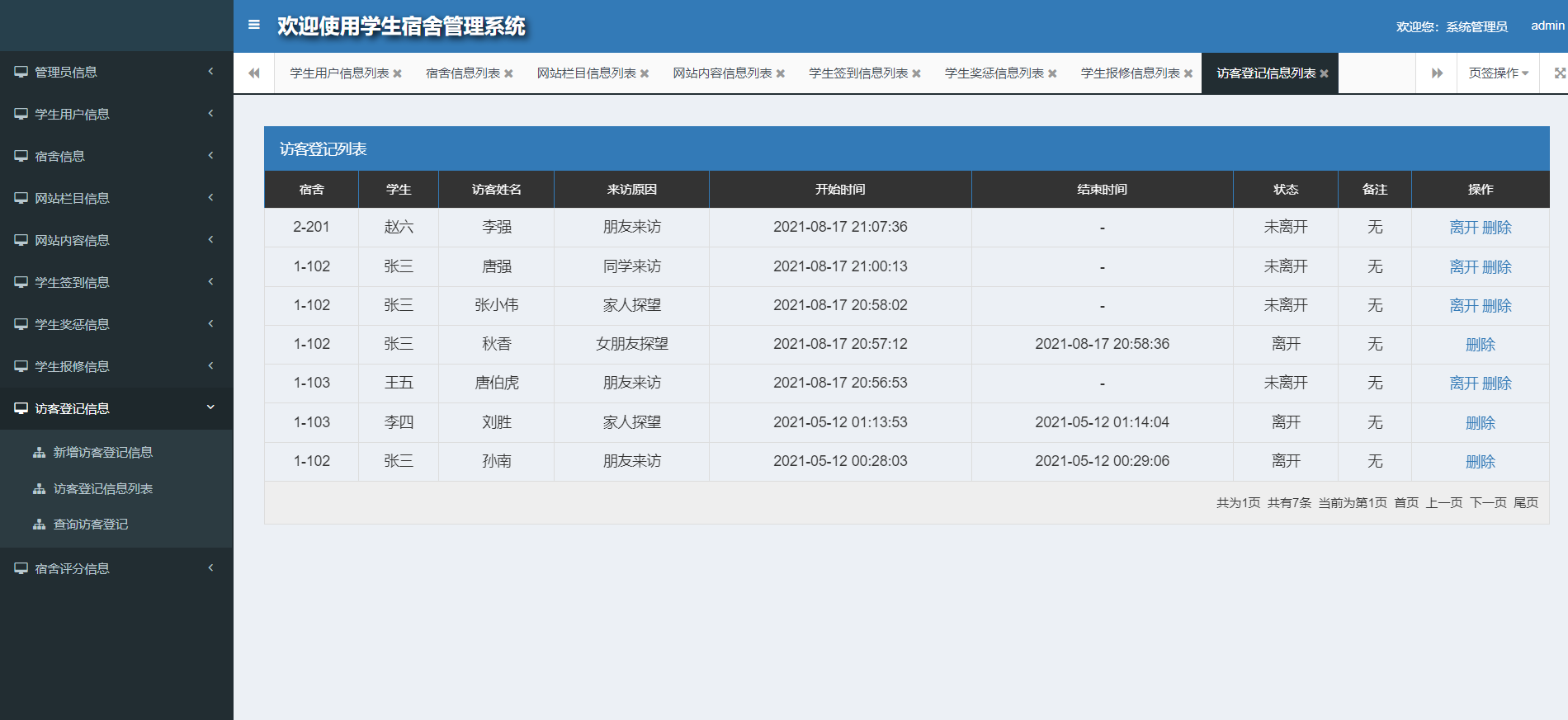Close the 学生用户信息列表 tab
The height and width of the screenshot is (720, 1568).
pyautogui.click(x=397, y=73)
